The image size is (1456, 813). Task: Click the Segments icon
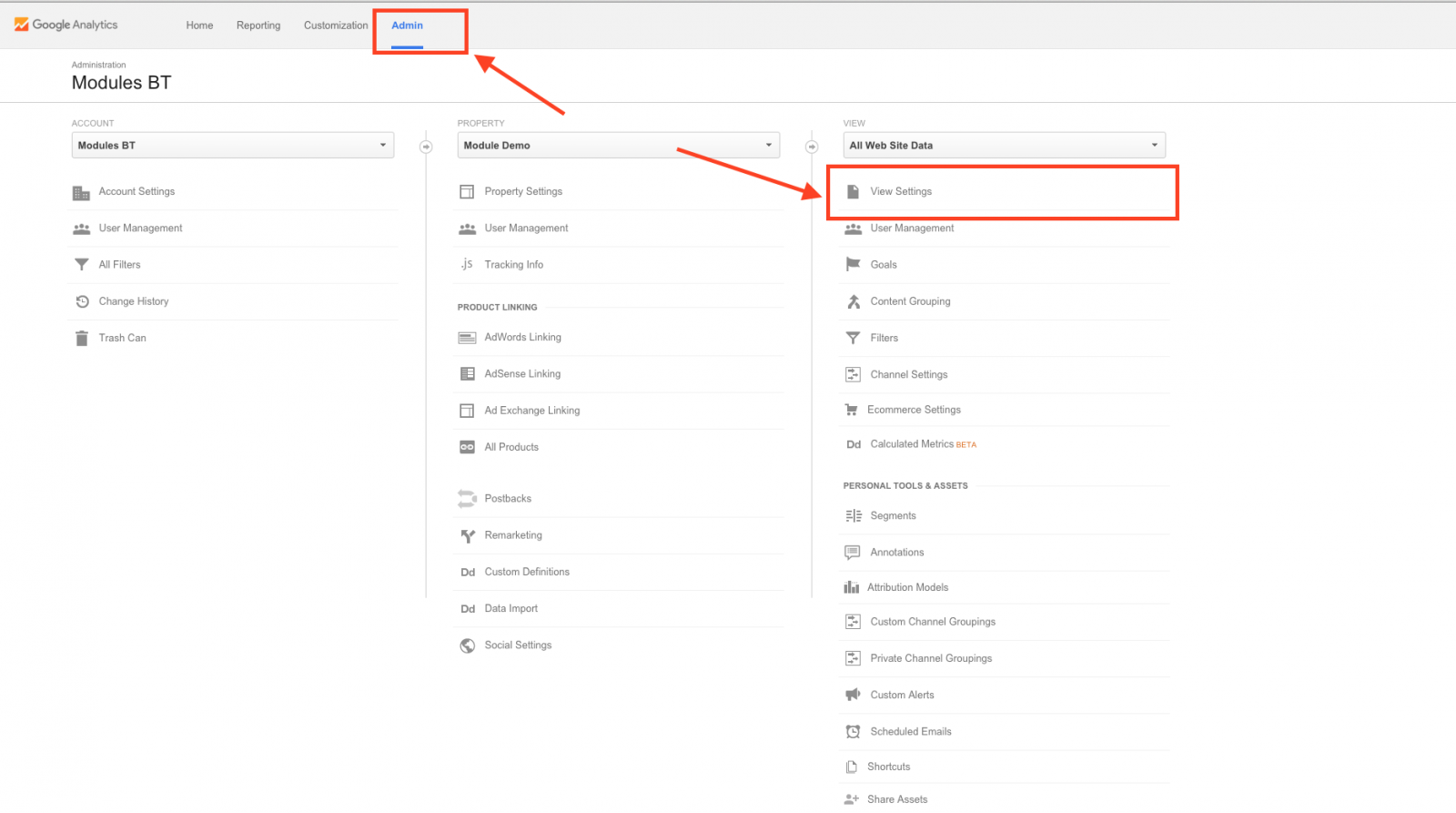pyautogui.click(x=854, y=516)
